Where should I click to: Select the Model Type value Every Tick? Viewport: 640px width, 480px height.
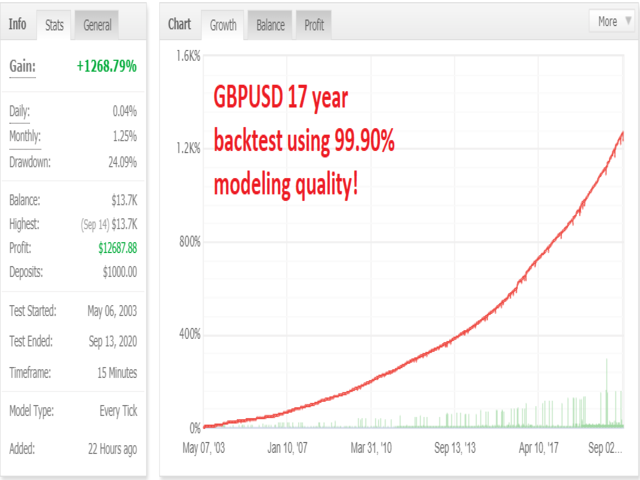(118, 411)
